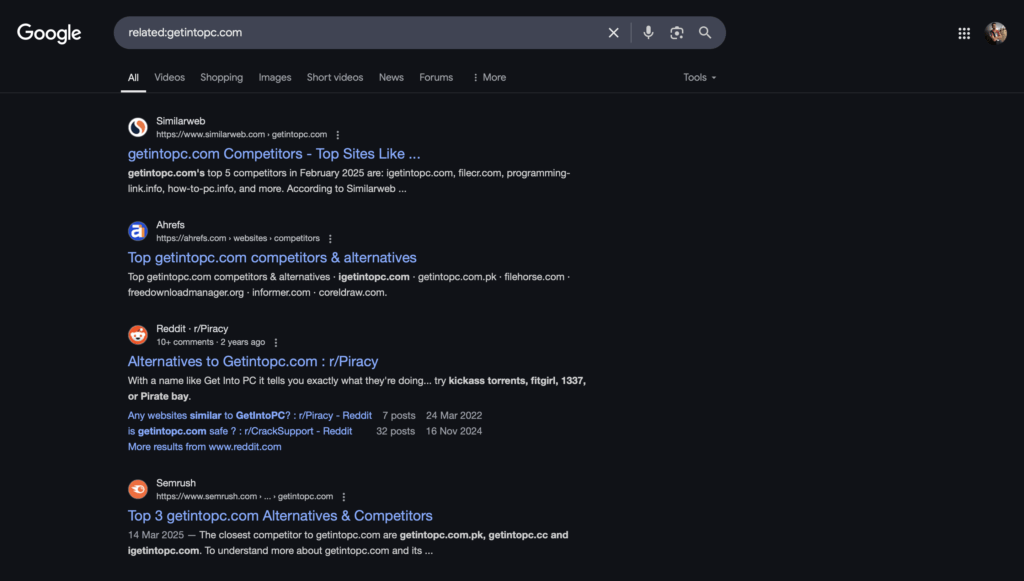Open Google Lens image search icon

[677, 33]
